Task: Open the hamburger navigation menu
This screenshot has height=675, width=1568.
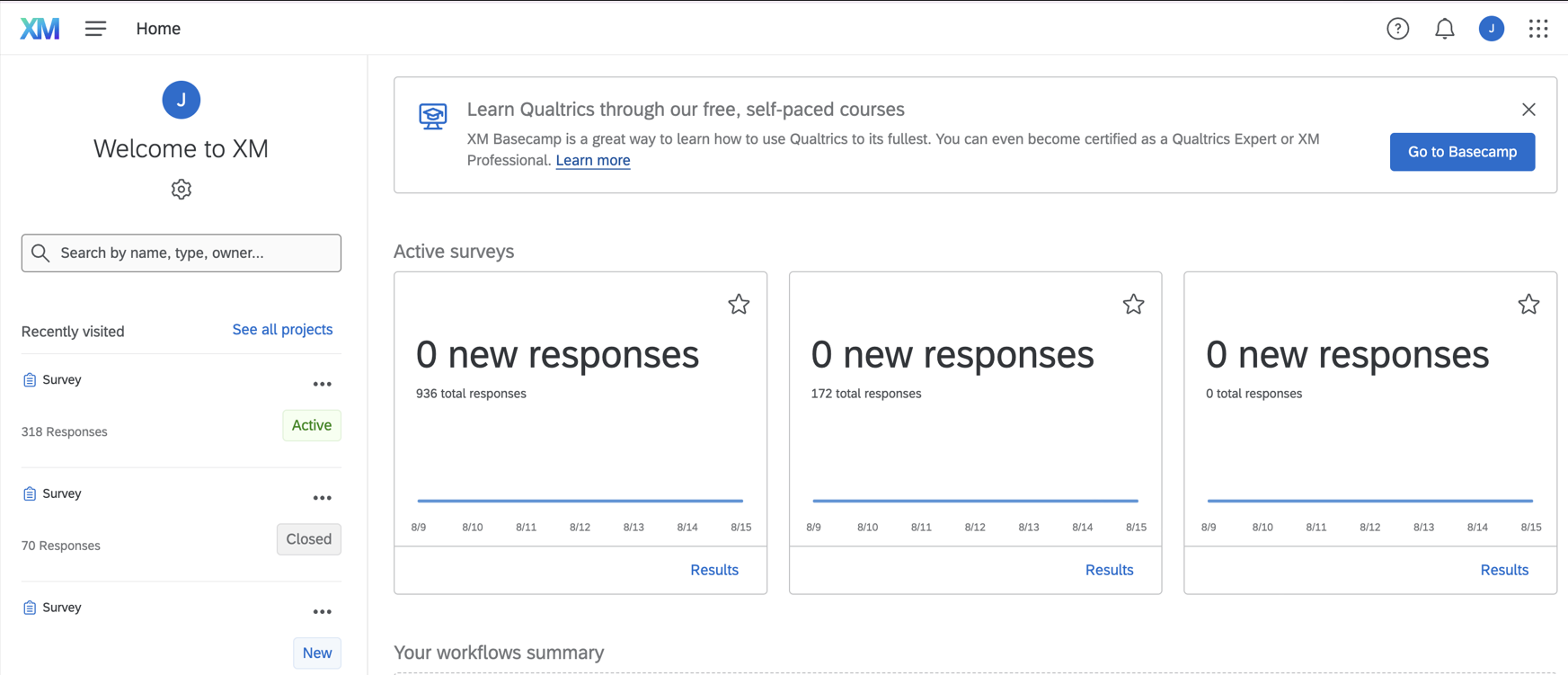Action: coord(95,29)
